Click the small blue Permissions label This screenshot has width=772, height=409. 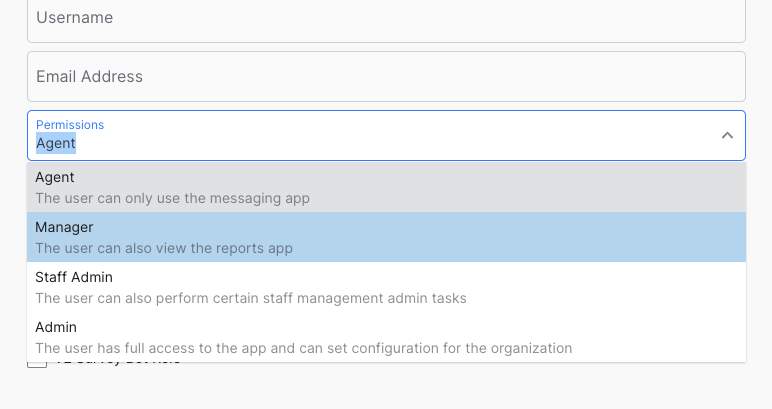[x=70, y=125]
